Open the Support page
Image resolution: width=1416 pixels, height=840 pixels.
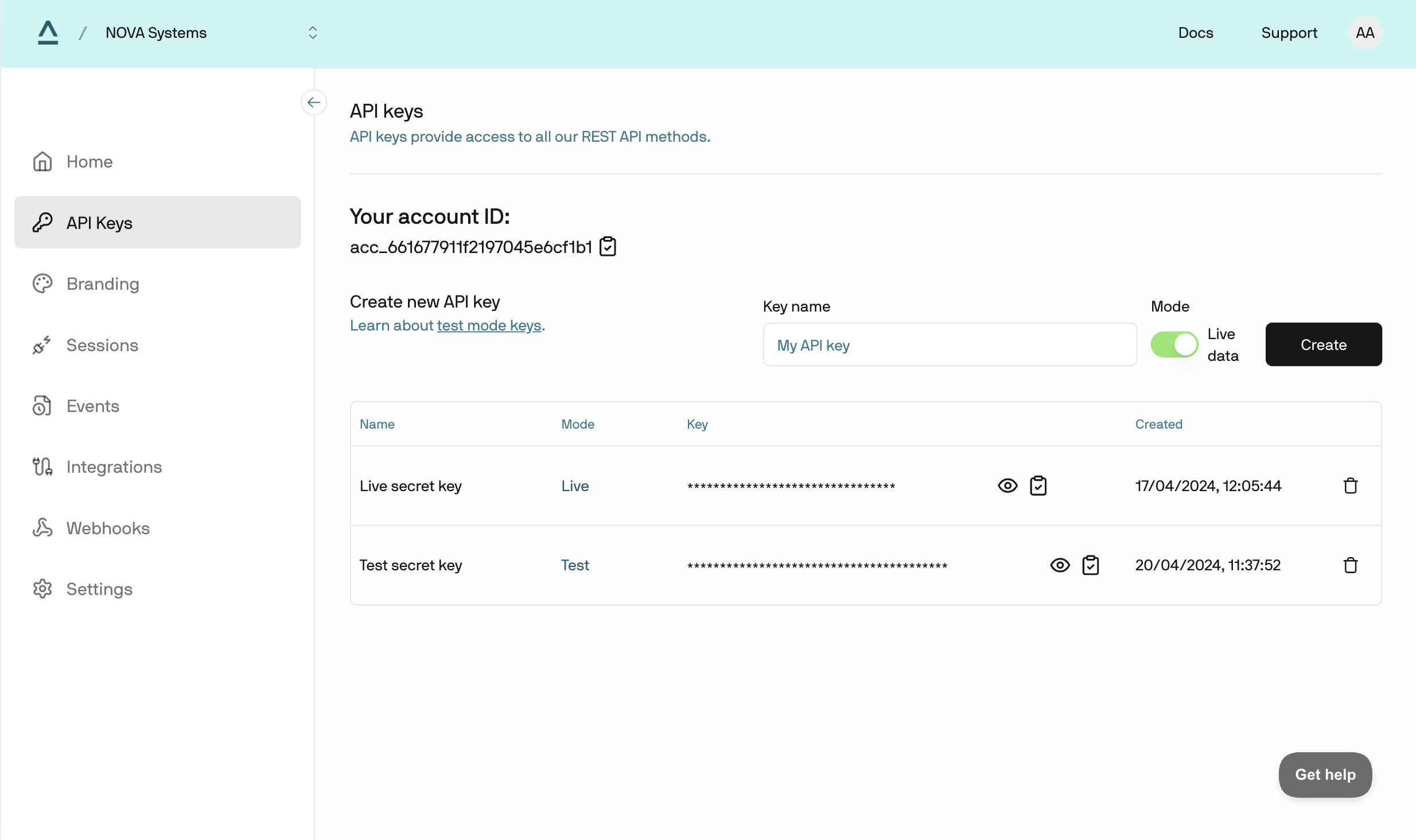click(x=1289, y=33)
